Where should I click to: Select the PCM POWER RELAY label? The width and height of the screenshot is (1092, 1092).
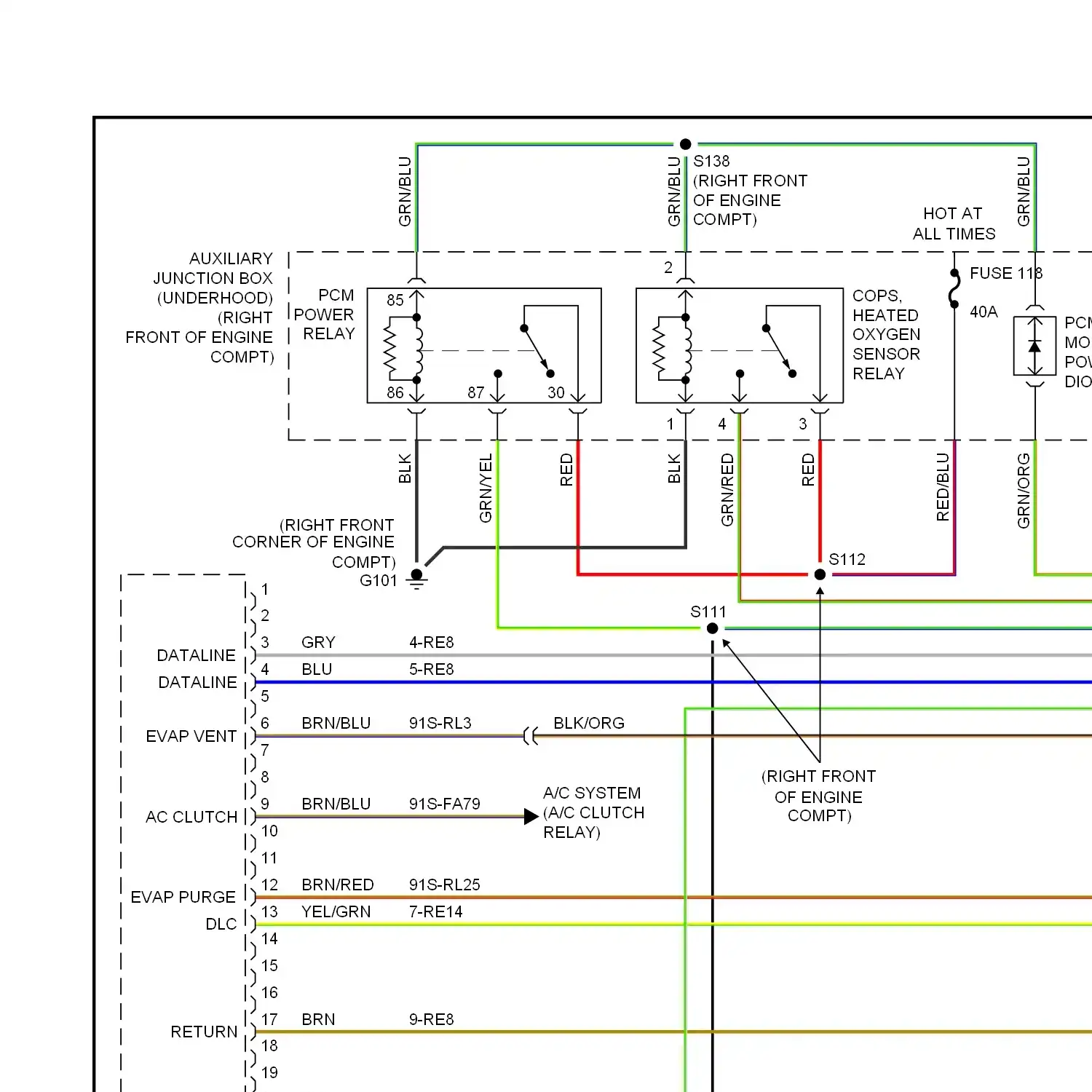(325, 314)
